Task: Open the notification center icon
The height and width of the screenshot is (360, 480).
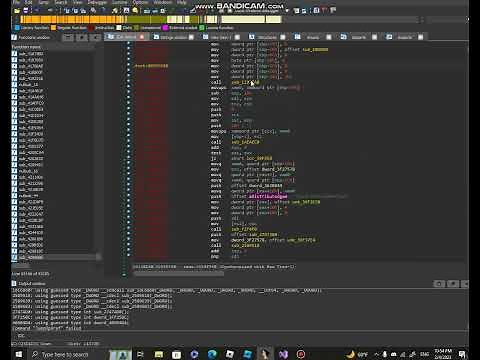Action: 462,354
